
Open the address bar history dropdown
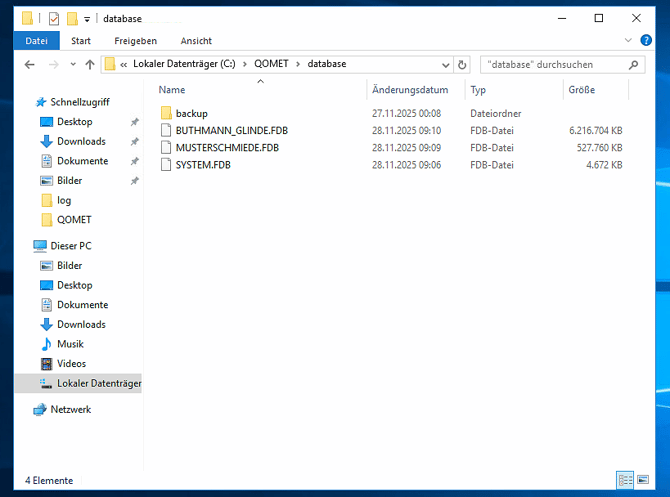point(444,64)
